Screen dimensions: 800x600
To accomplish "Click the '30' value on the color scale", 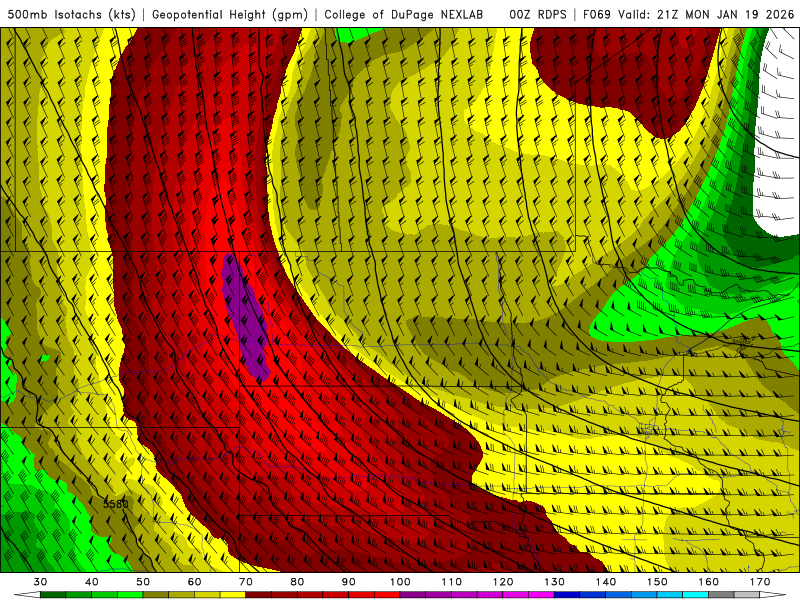I will coord(40,582).
